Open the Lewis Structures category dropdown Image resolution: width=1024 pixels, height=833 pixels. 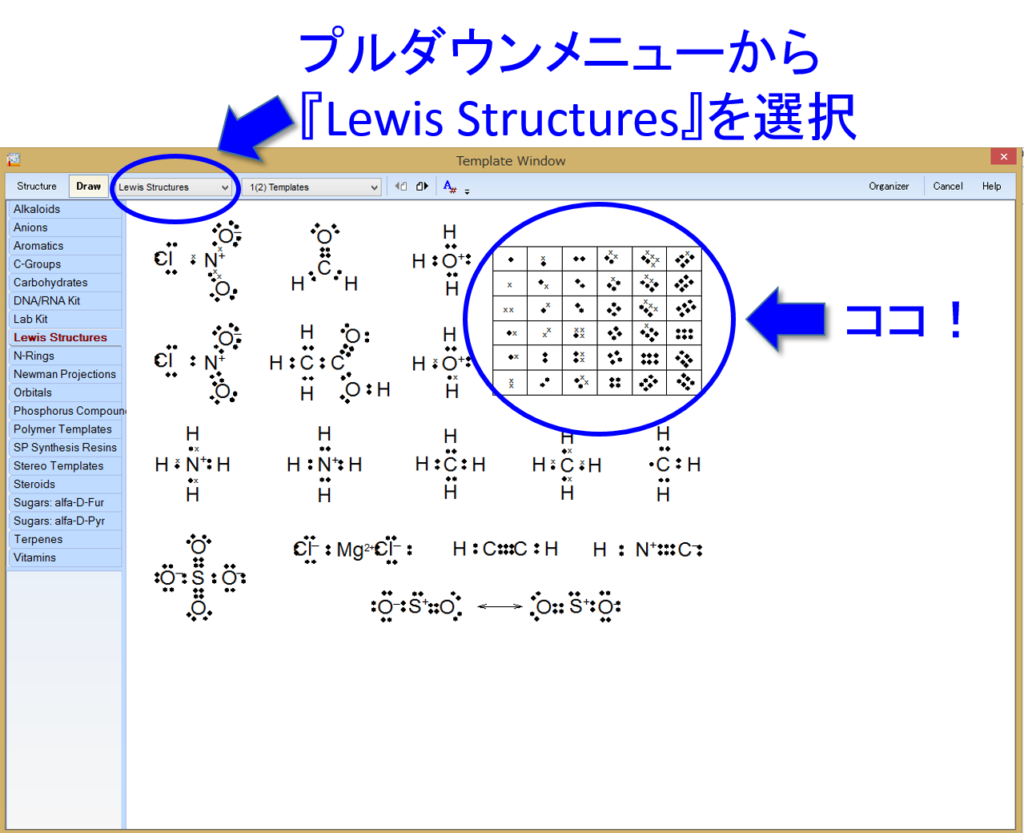pos(174,186)
